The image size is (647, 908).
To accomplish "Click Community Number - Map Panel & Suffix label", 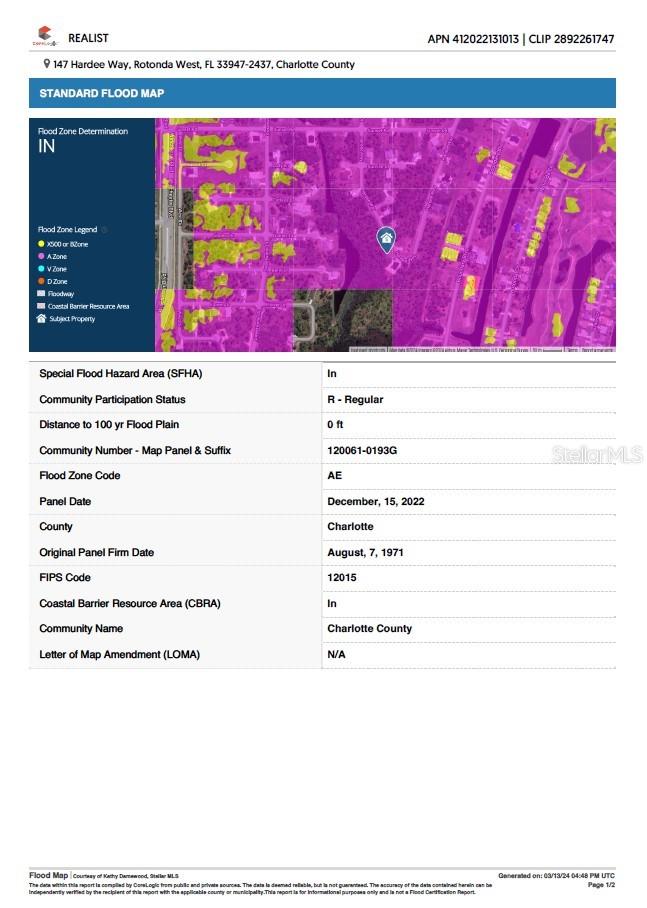I will click(x=135, y=451).
